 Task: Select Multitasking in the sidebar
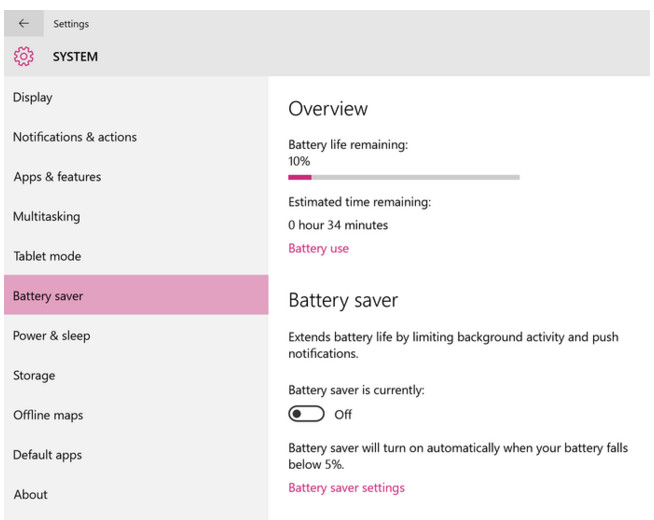(x=136, y=216)
